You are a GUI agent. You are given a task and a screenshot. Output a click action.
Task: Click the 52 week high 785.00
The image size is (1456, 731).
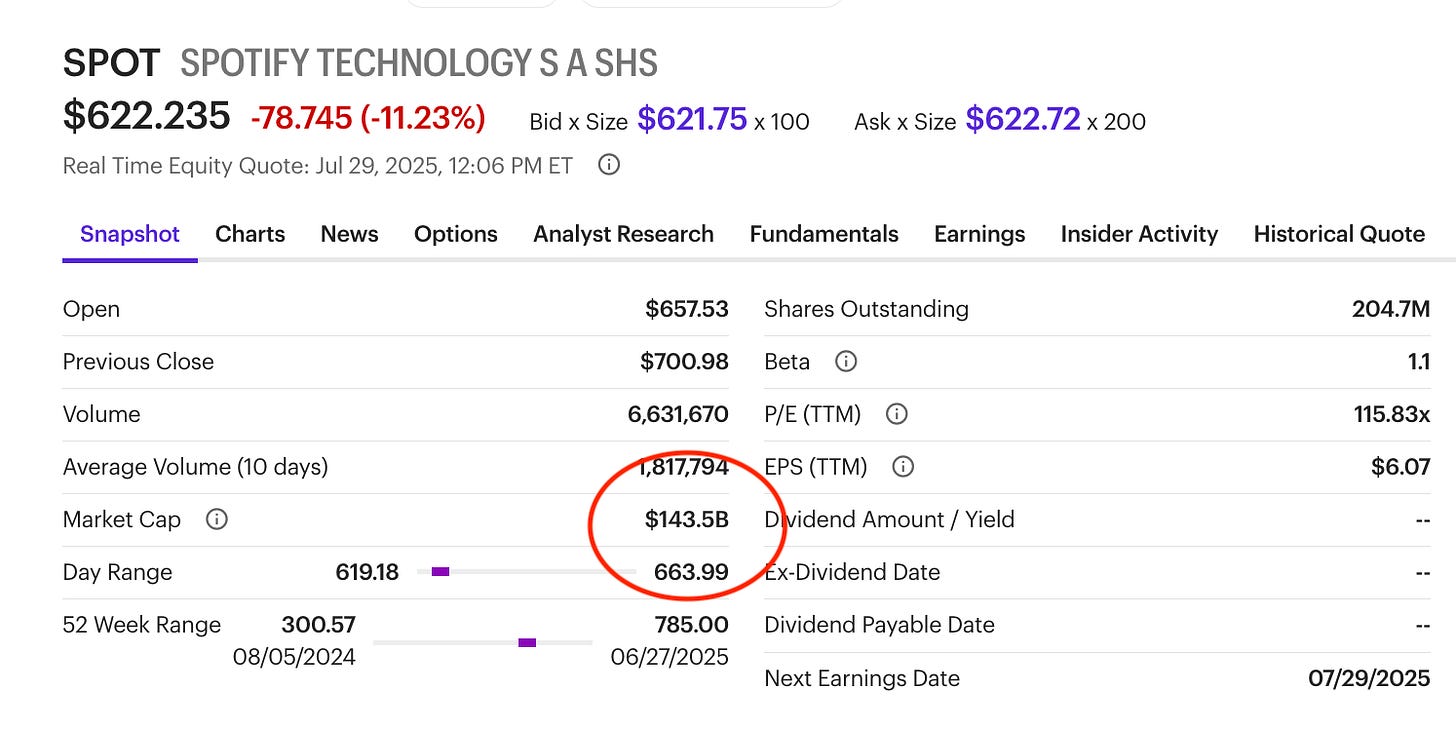[x=691, y=625]
